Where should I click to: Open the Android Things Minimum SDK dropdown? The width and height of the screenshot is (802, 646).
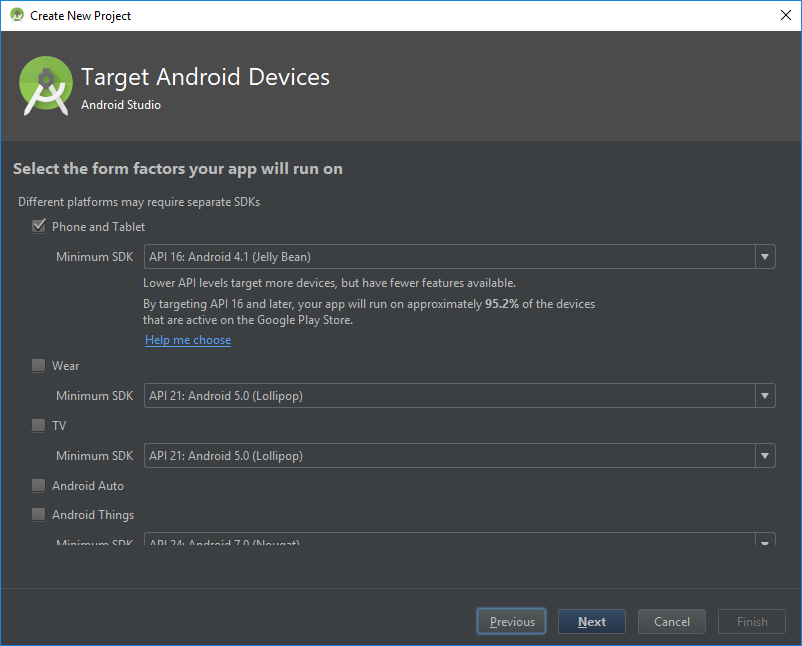coord(765,541)
